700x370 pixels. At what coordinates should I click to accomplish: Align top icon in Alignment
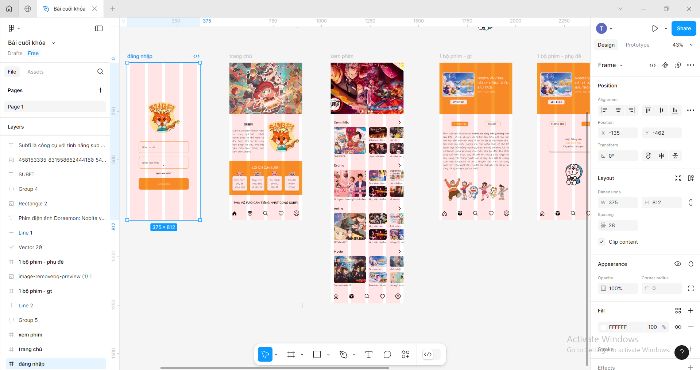coord(648,110)
